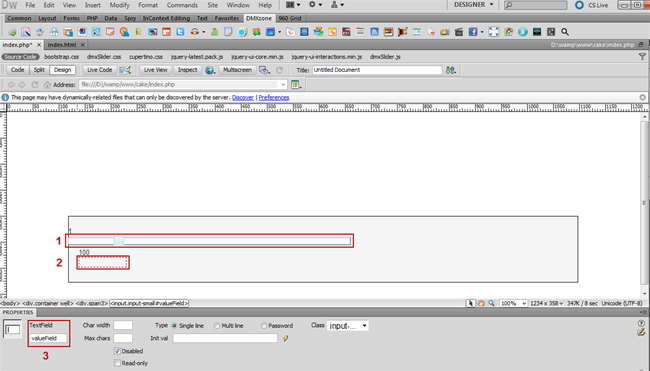Open the DESIGNER workspace dropdown
The image size is (650, 371).
click(x=474, y=5)
